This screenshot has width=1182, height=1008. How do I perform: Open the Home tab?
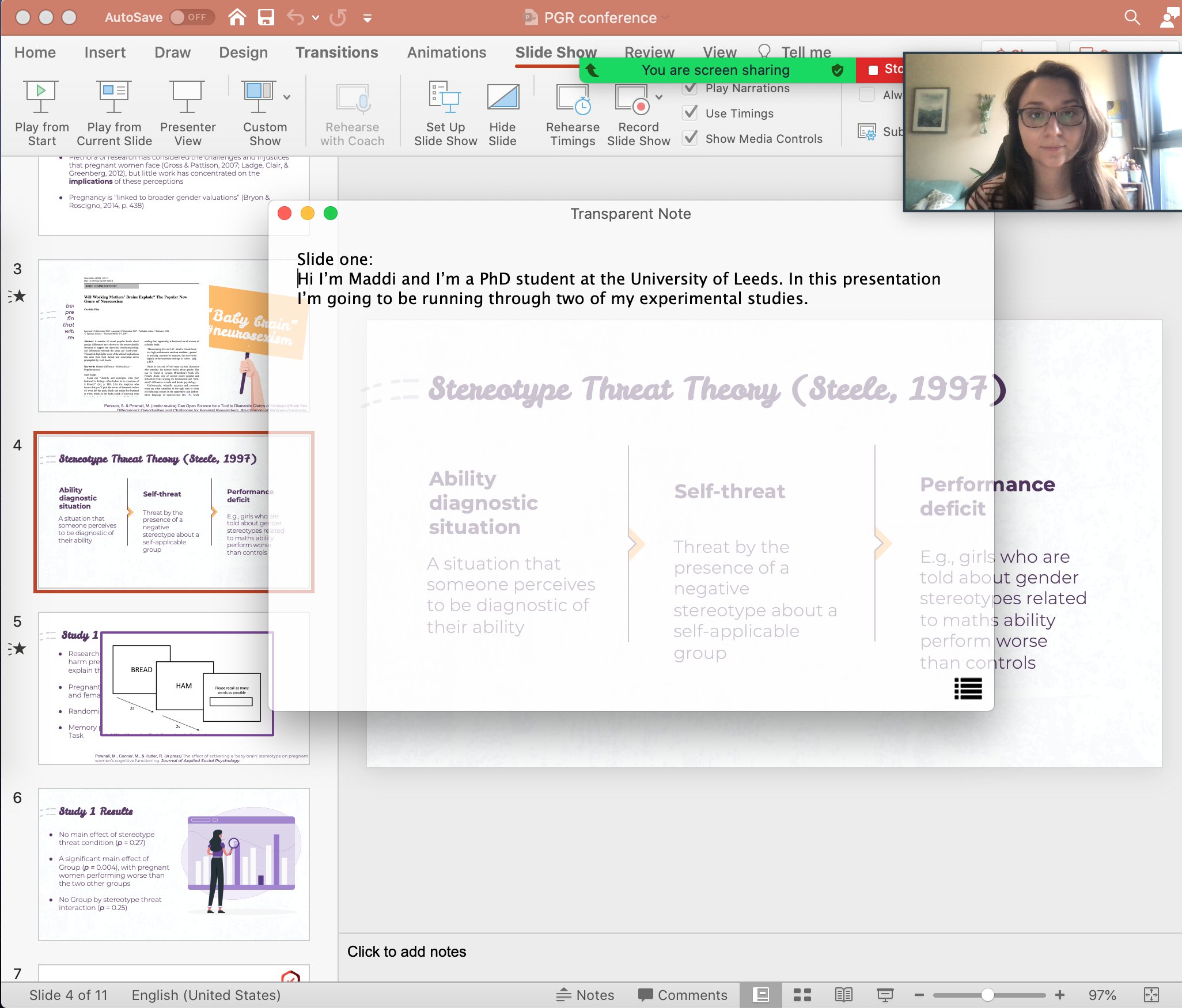35,52
